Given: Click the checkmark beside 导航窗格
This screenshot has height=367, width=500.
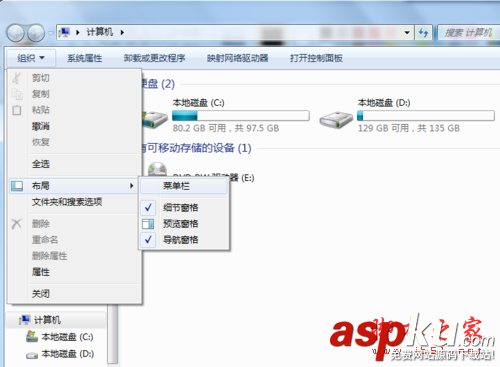Looking at the screenshot, I should (x=148, y=240).
